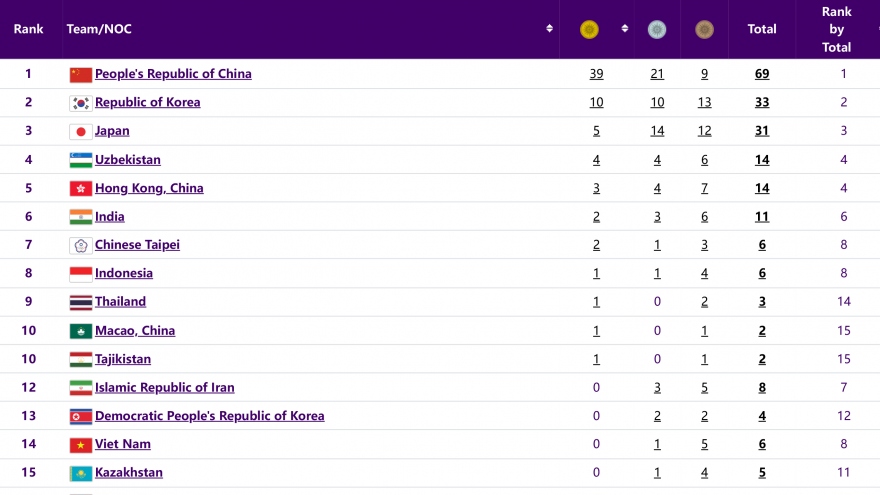
Task: Sort table using Team/NOC sort arrows
Action: (x=549, y=29)
